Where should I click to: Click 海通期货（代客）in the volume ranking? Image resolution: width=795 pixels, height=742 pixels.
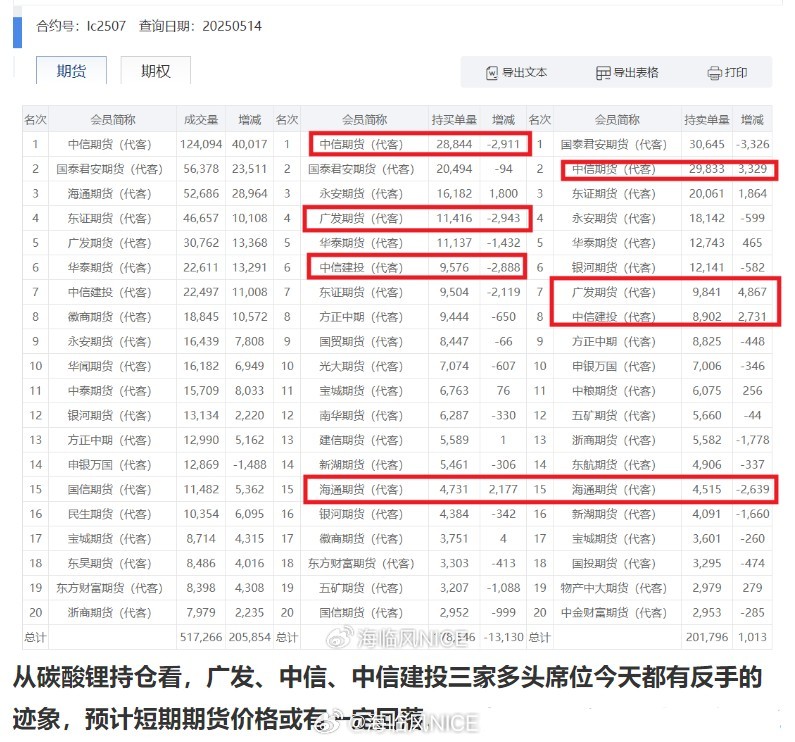pyautogui.click(x=110, y=194)
